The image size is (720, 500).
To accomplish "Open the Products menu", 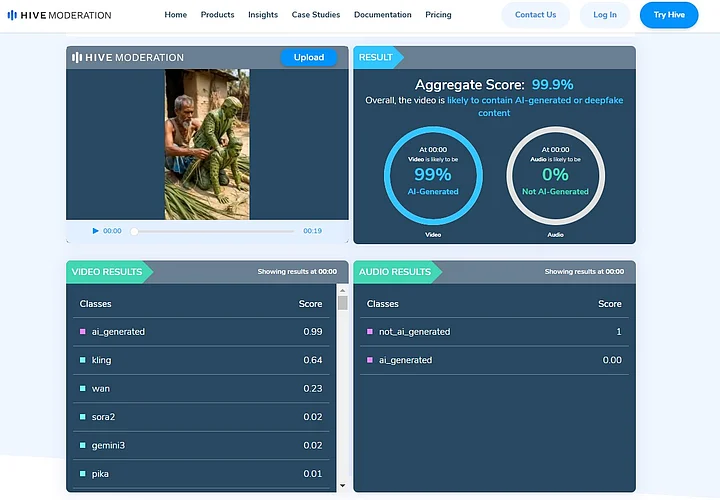I will pos(217,15).
